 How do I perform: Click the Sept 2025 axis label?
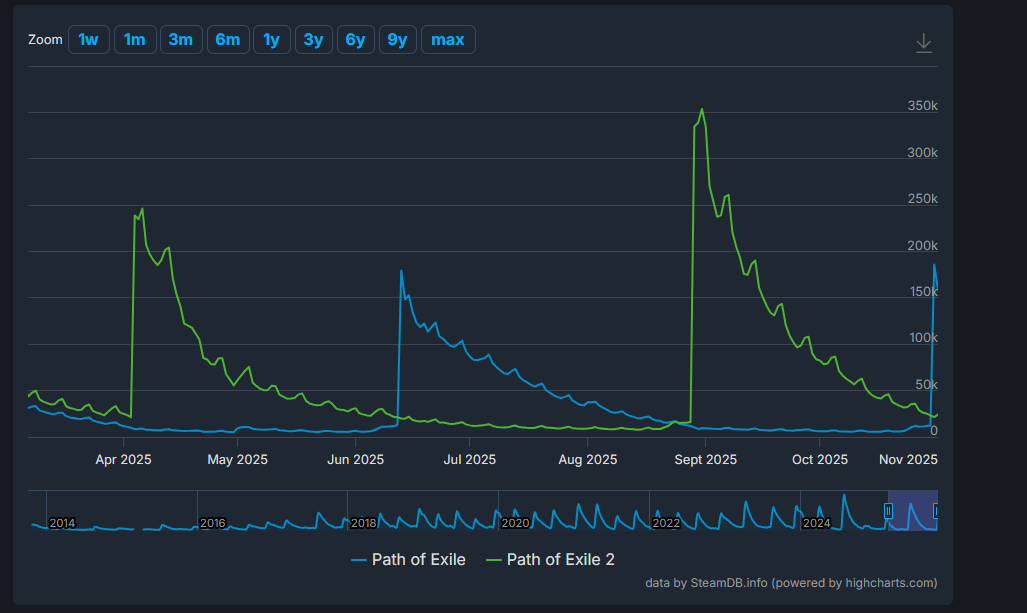pos(705,460)
